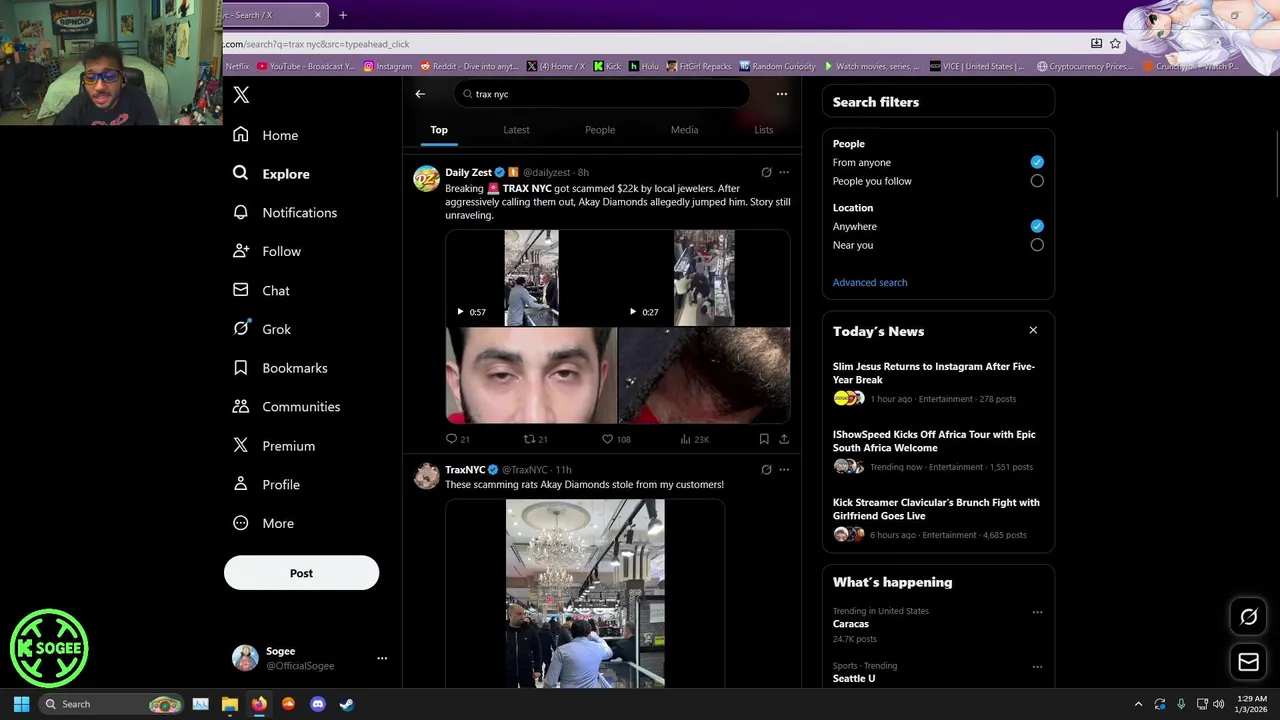Show hidden system tray icons chevron
The image size is (1280, 720).
[1138, 704]
